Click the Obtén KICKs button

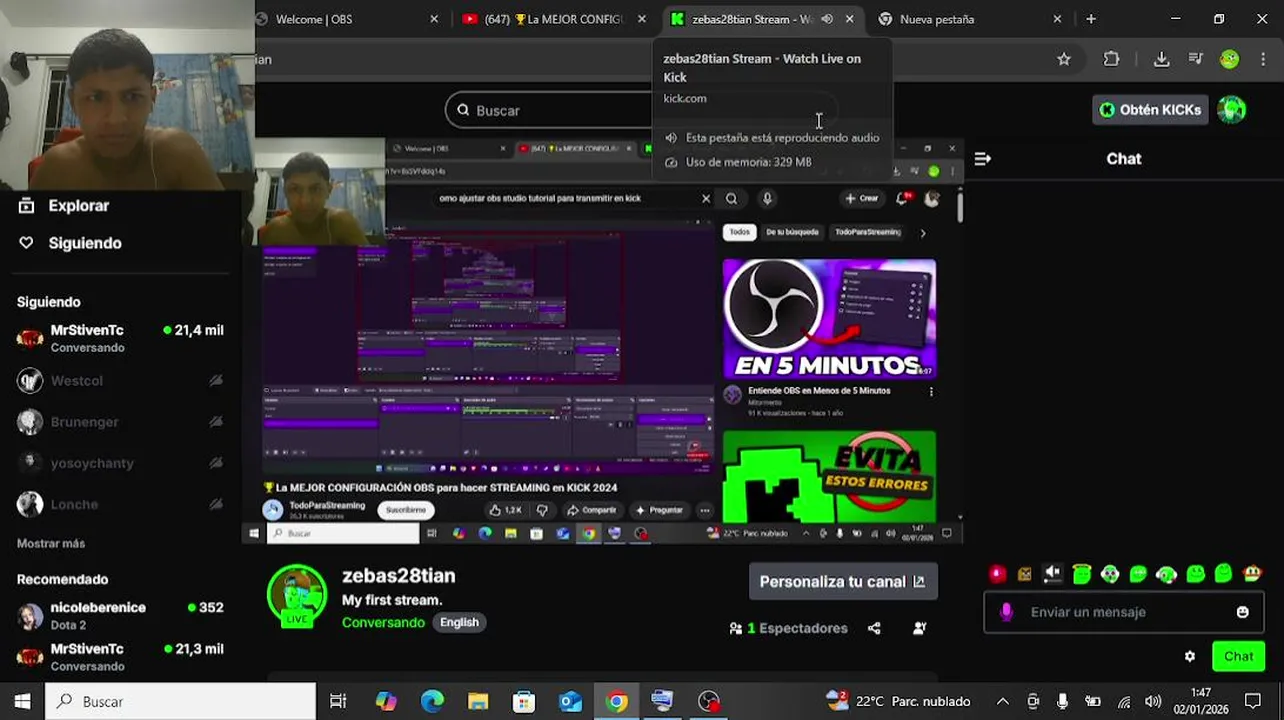click(x=1150, y=110)
